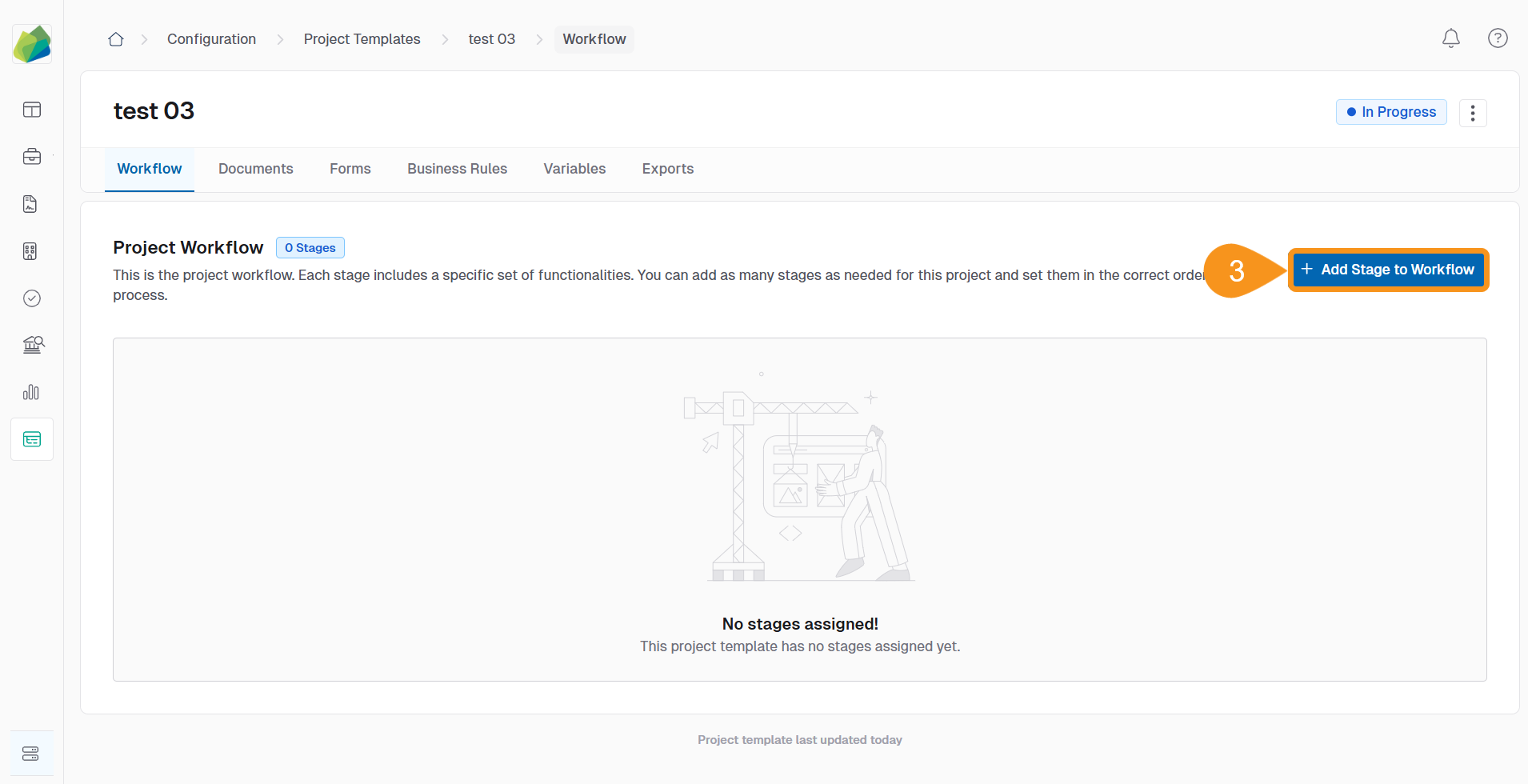Open the documents icon in the sidebar
This screenshot has height=784, width=1528.
pos(31,204)
